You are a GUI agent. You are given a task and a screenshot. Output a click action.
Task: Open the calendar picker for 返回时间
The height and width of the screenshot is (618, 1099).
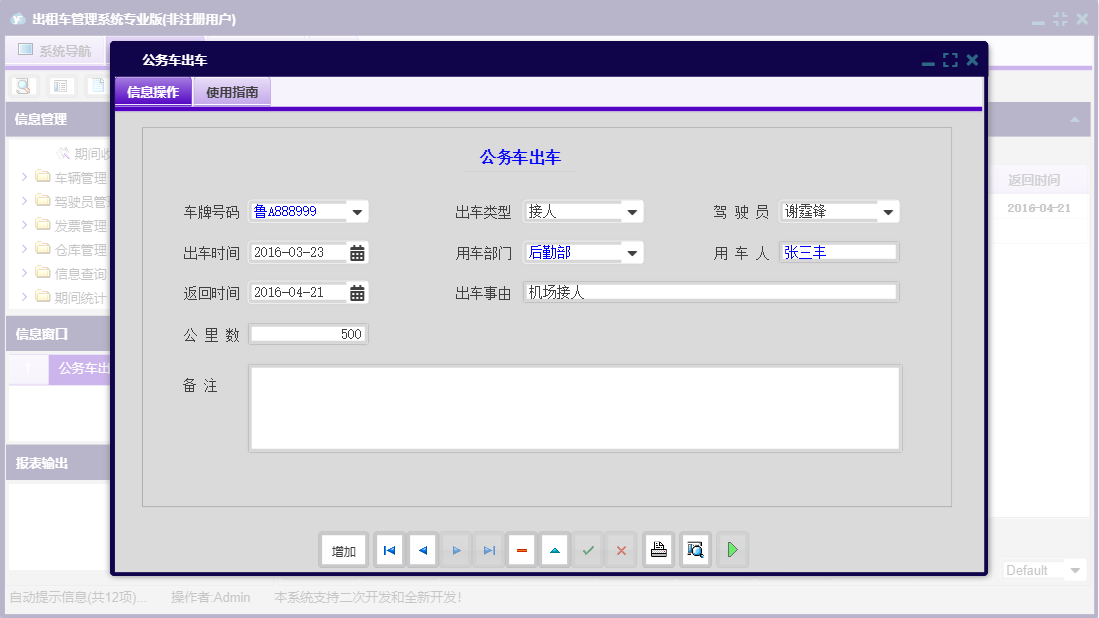[357, 291]
